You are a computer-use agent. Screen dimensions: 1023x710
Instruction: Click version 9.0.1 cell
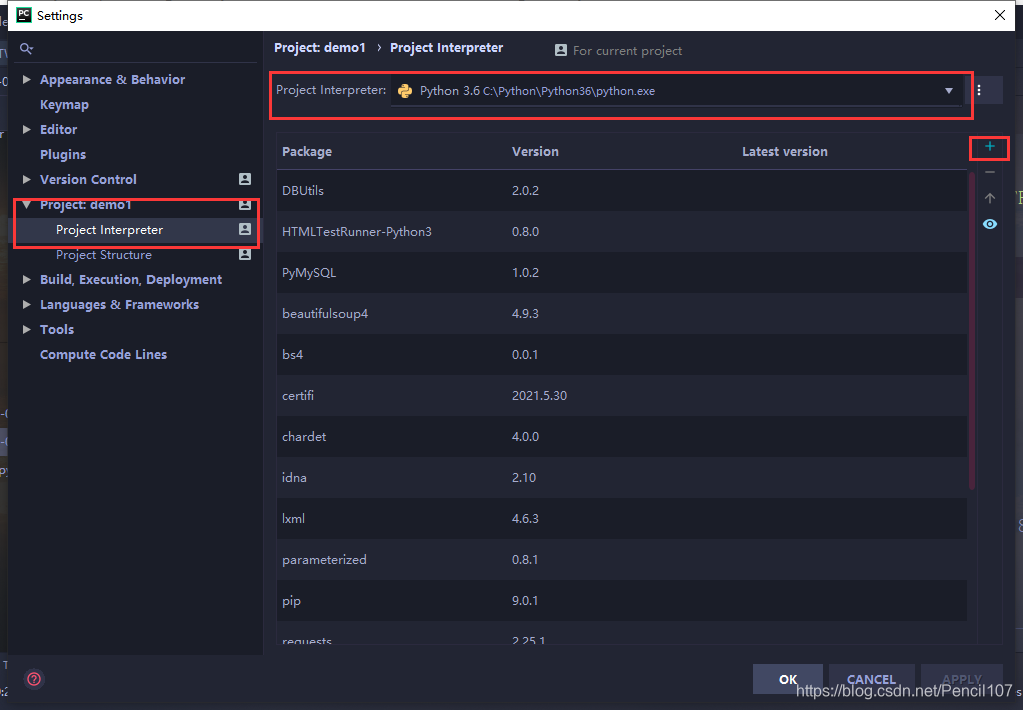click(x=525, y=601)
